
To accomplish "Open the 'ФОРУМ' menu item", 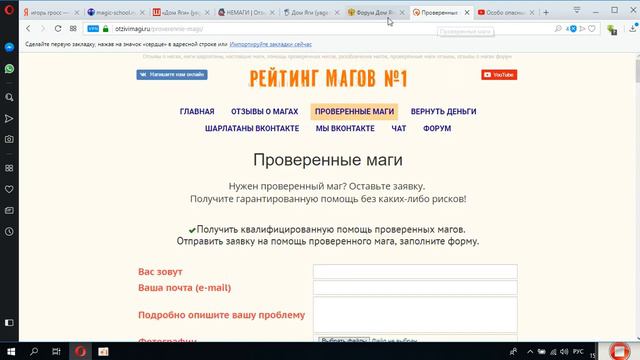I will click(437, 128).
